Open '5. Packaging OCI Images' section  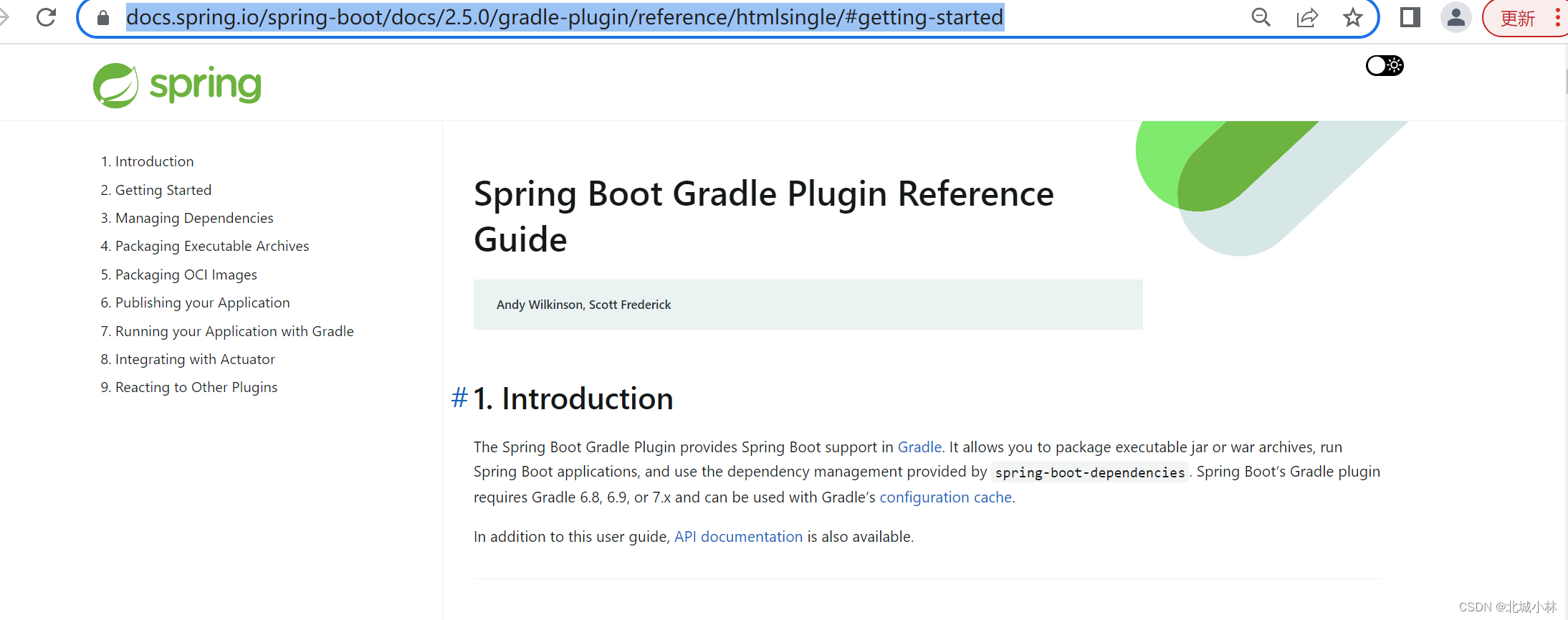click(x=178, y=275)
